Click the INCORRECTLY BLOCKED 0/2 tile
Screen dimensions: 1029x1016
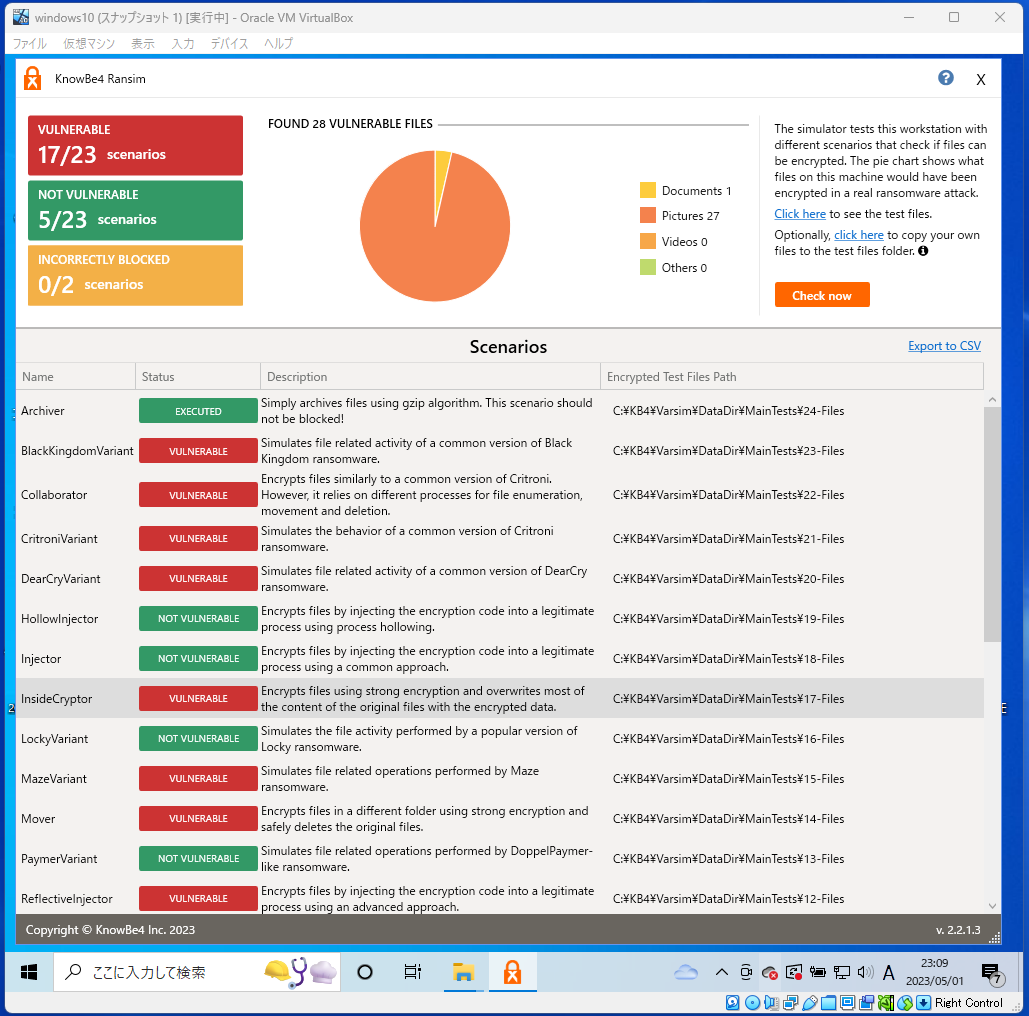tap(135, 275)
